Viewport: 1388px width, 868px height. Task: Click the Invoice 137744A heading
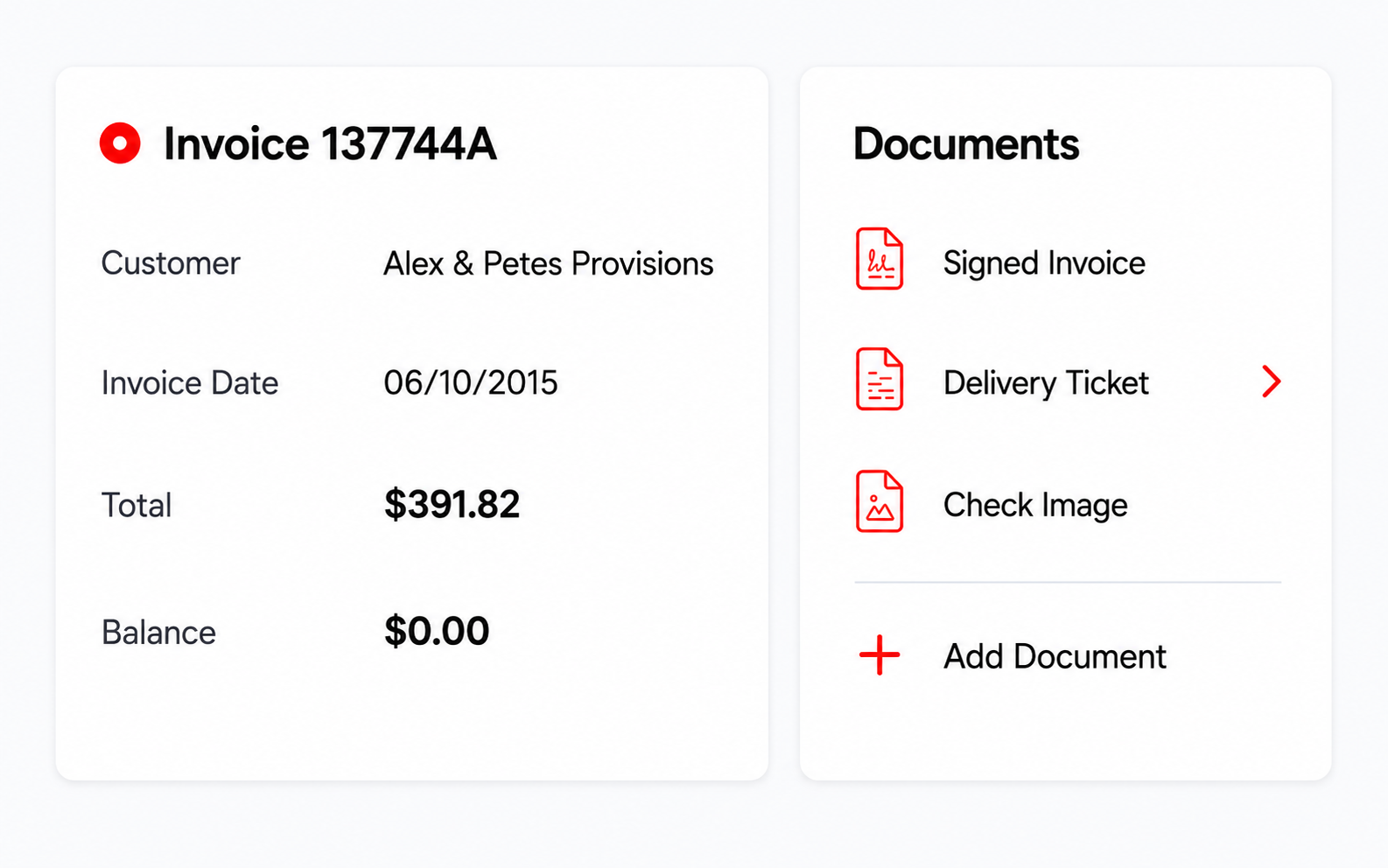(x=330, y=143)
